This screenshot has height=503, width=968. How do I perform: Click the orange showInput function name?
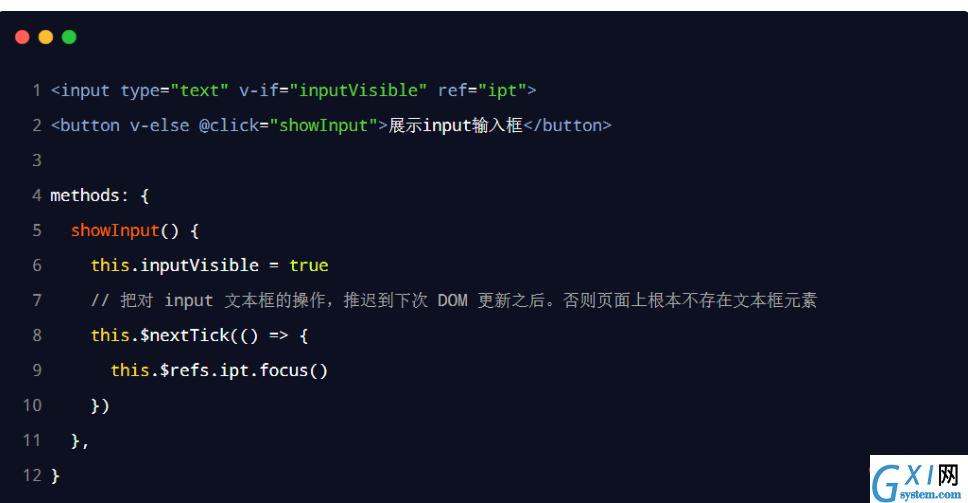coord(115,231)
